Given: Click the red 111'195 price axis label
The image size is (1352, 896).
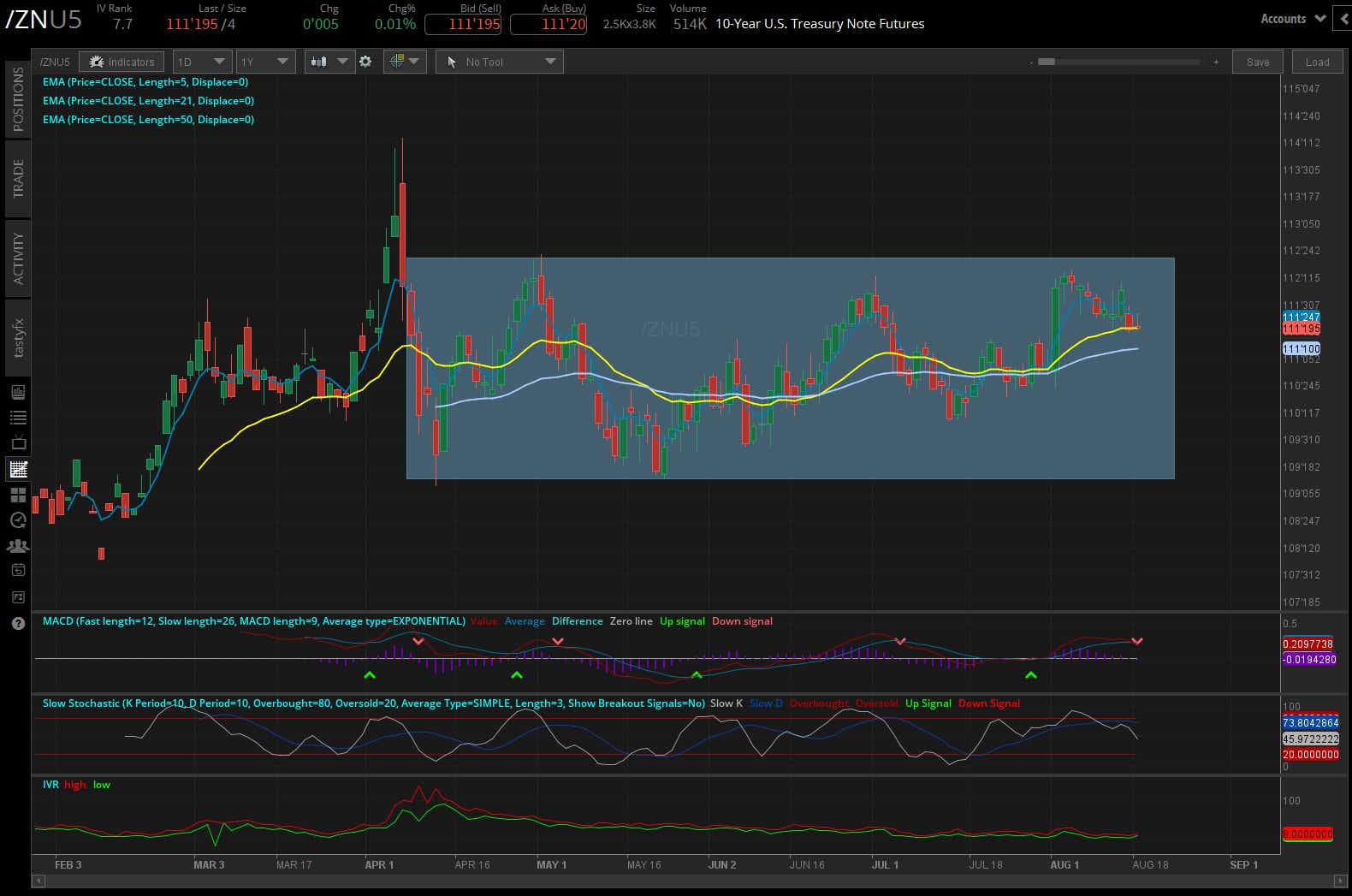Looking at the screenshot, I should 1302,329.
